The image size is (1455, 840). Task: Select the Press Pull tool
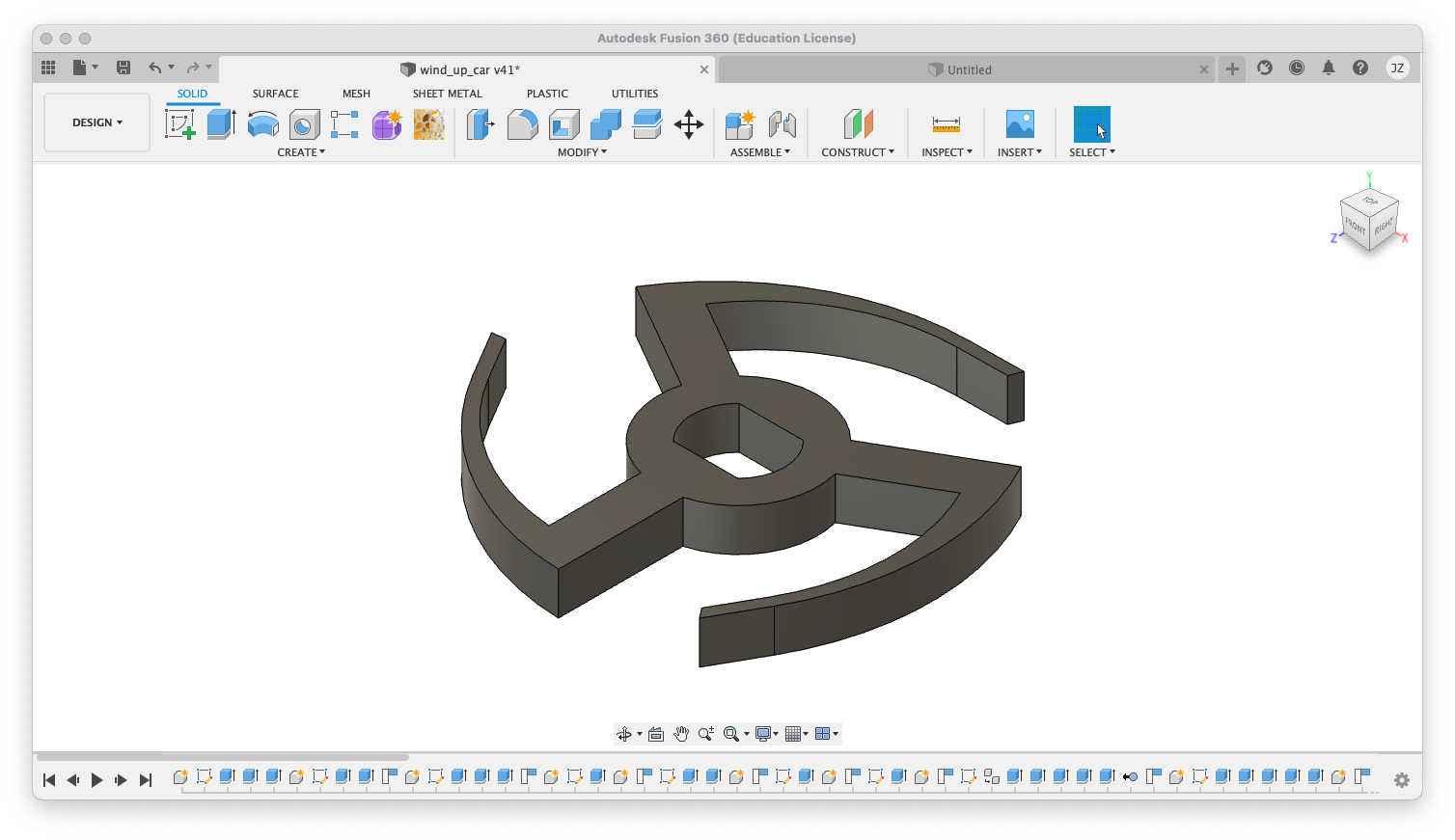pyautogui.click(x=480, y=124)
